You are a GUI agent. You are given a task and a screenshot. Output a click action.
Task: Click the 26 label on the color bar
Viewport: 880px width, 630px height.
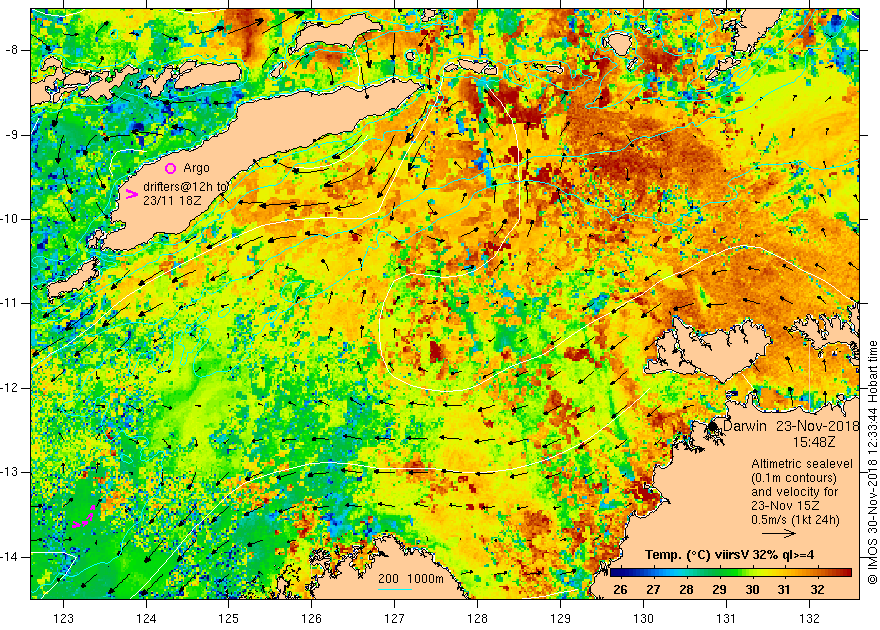coord(620,590)
